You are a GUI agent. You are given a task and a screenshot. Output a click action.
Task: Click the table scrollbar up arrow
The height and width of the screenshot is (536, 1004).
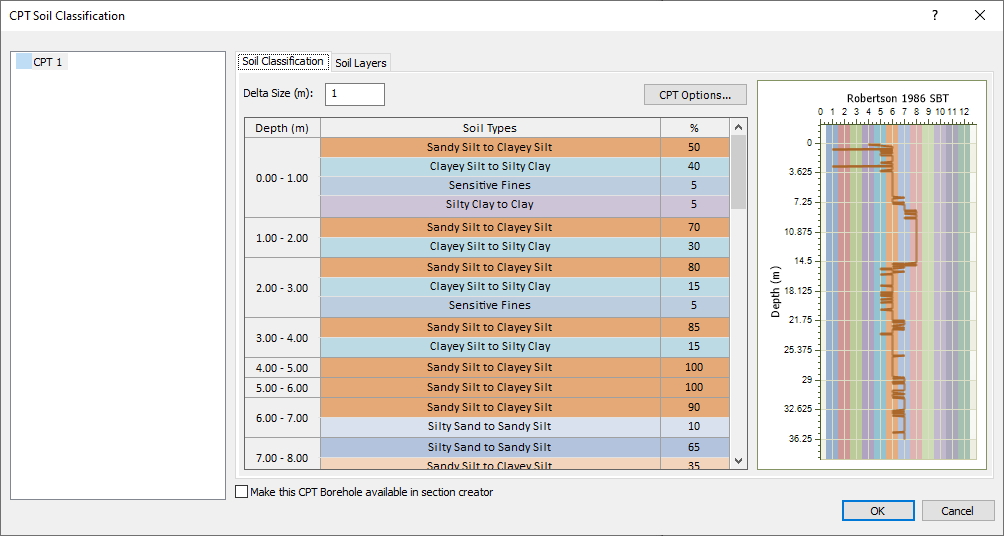tap(738, 127)
